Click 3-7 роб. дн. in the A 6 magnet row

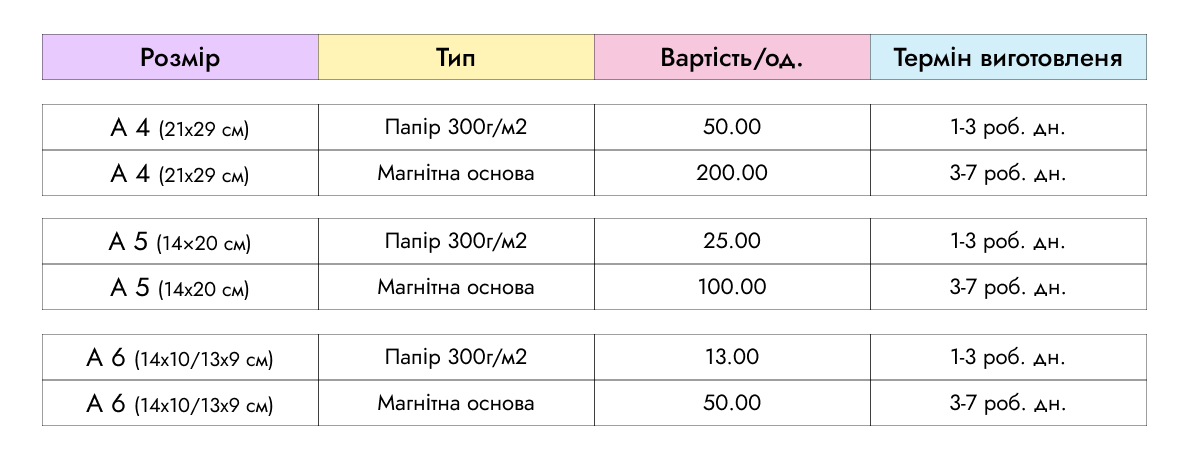click(x=1008, y=403)
